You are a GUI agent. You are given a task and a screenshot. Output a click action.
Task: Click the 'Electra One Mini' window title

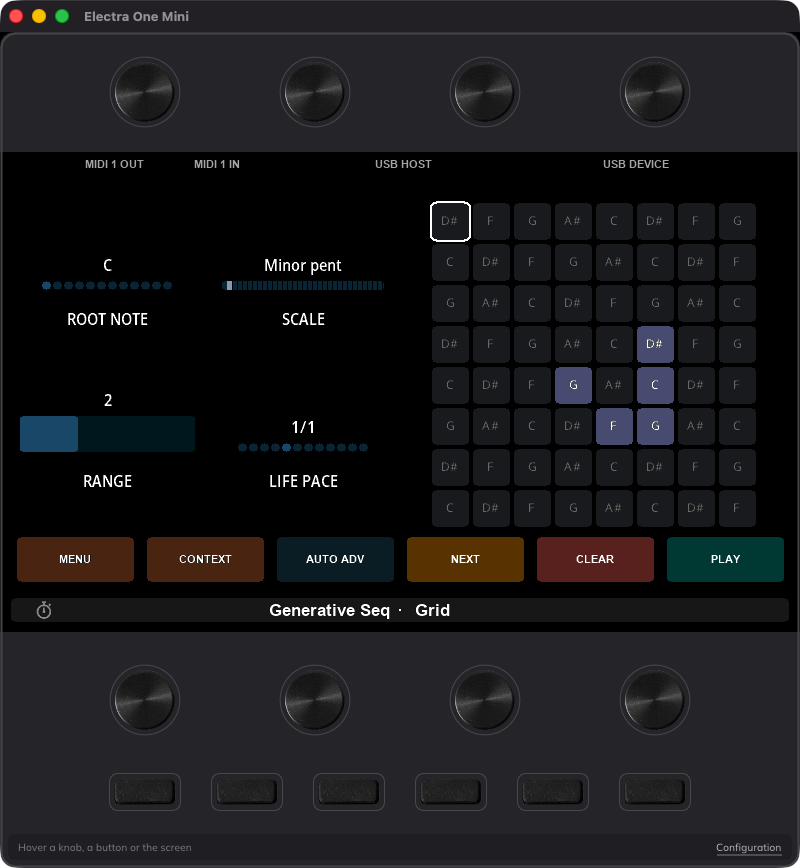click(136, 17)
